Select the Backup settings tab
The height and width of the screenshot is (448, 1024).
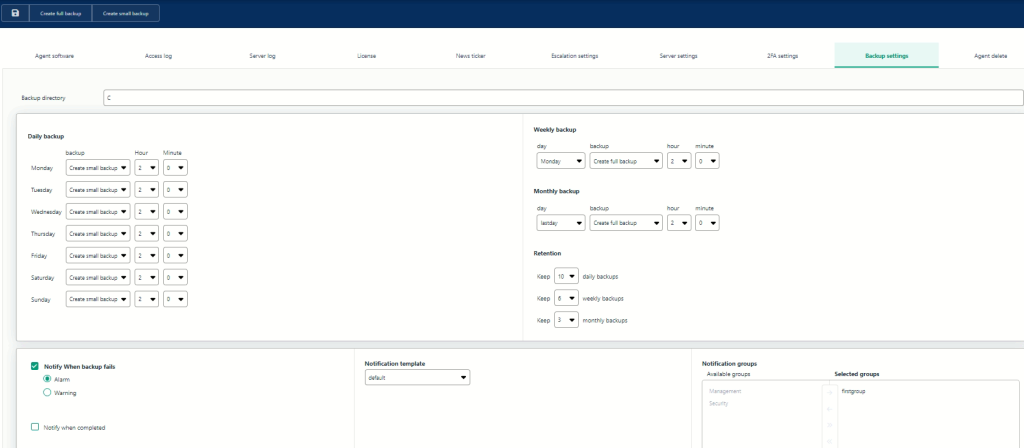[x=886, y=56]
